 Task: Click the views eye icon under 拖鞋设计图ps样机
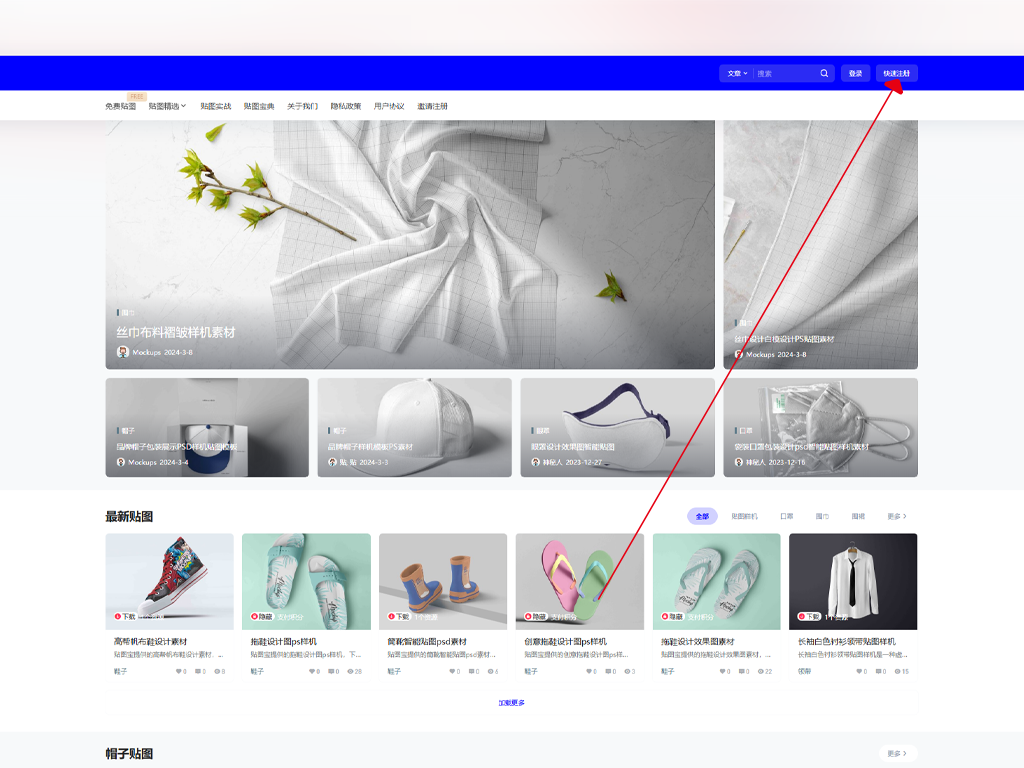point(349,672)
